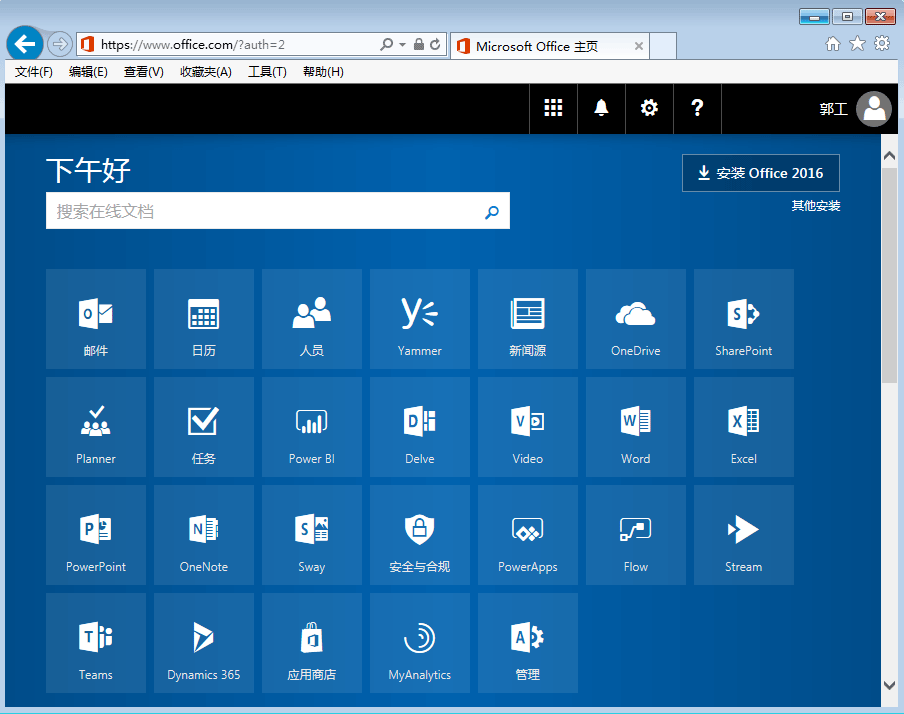The width and height of the screenshot is (904, 714).
Task: Click the 安装 Office 2016 button
Action: 761,173
